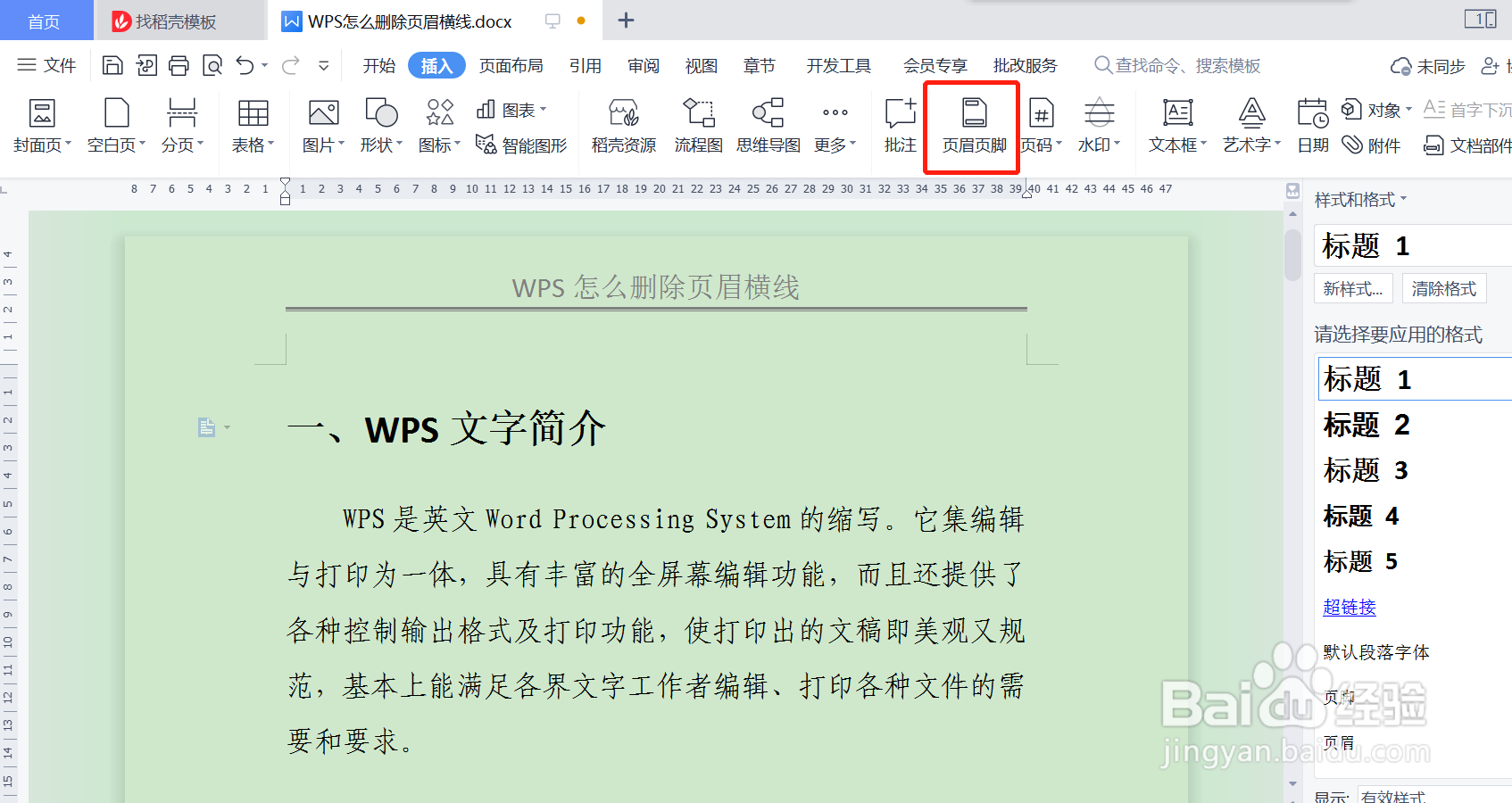
Task: Expand the Undo history dropdown arrow
Action: 264,65
